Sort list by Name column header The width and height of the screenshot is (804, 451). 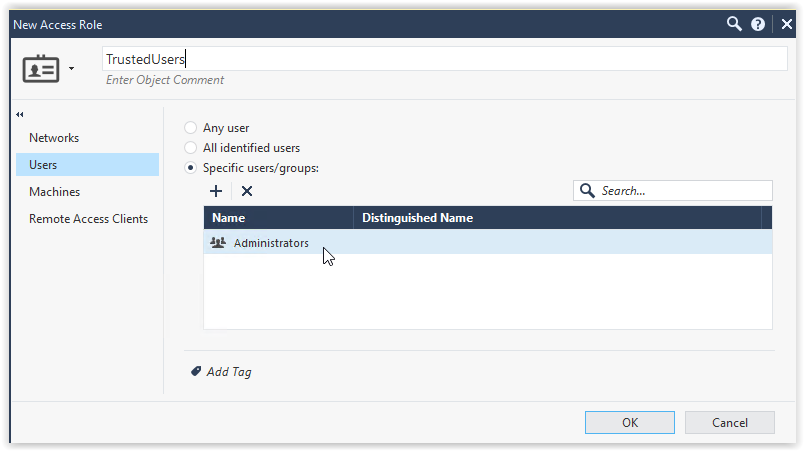[x=278, y=218]
